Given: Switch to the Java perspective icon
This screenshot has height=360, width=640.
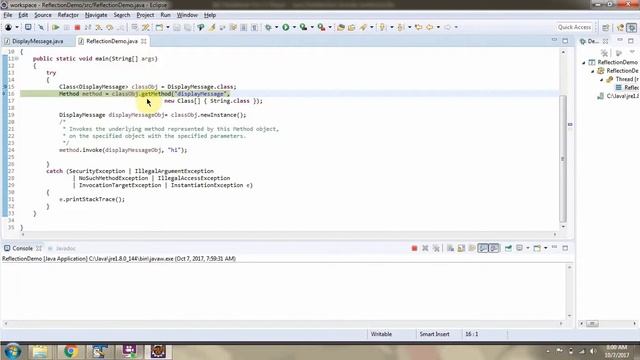Looking at the screenshot, I should 621,27.
